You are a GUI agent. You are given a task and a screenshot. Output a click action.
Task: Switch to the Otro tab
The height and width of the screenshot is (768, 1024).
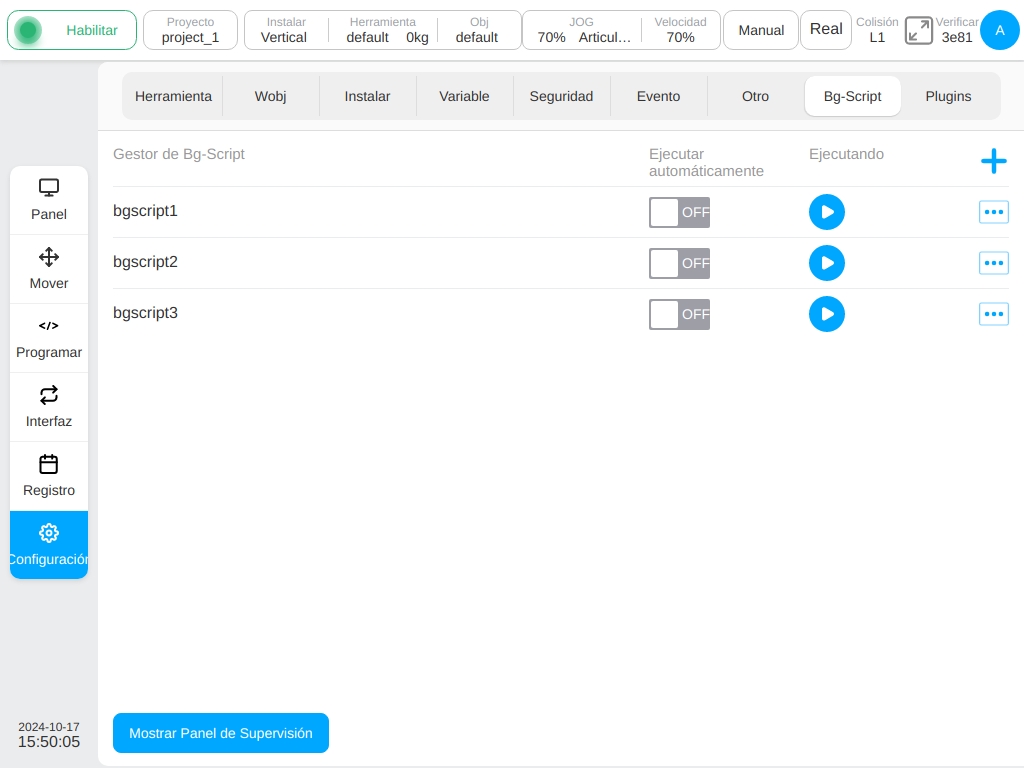click(755, 96)
